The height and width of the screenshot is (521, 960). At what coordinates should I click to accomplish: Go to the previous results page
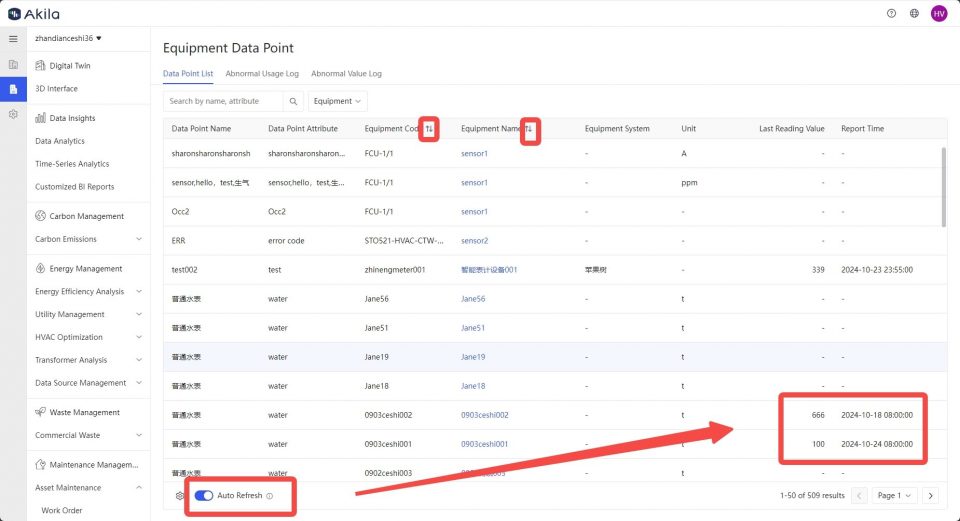[859, 495]
